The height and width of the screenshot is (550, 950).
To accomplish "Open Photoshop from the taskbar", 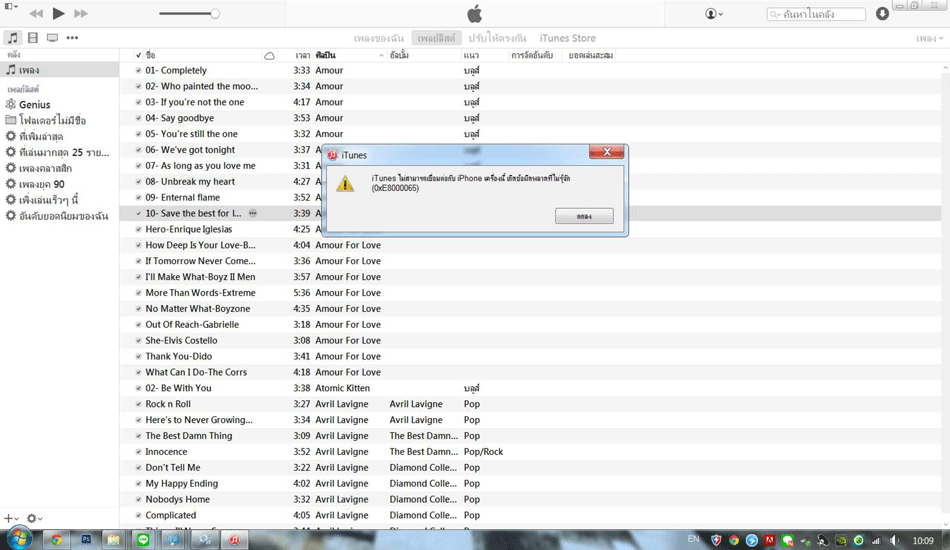I will click(86, 540).
